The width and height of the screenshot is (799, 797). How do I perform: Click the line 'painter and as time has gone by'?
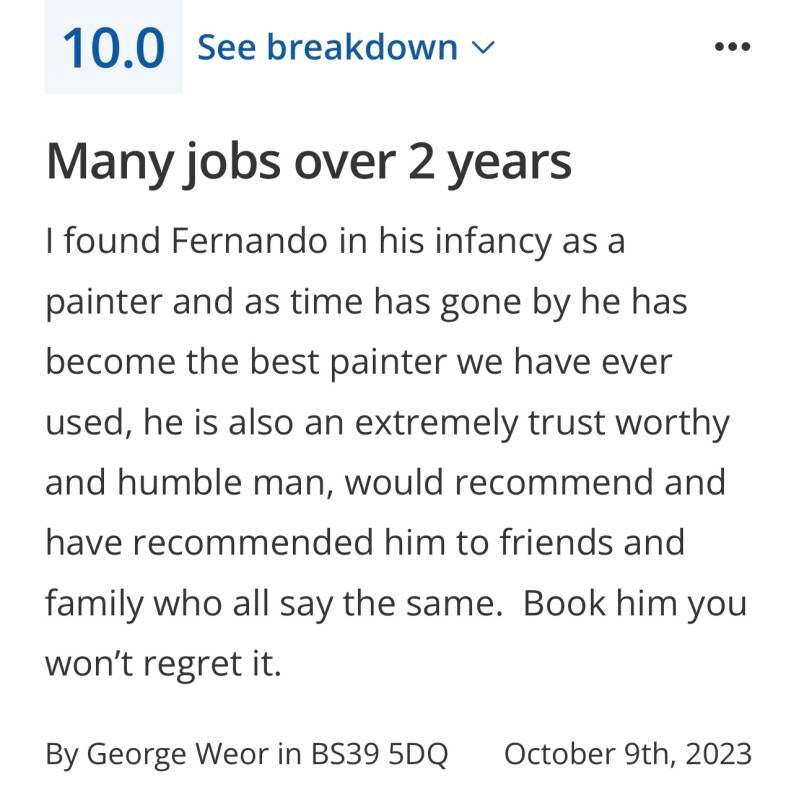(x=309, y=302)
